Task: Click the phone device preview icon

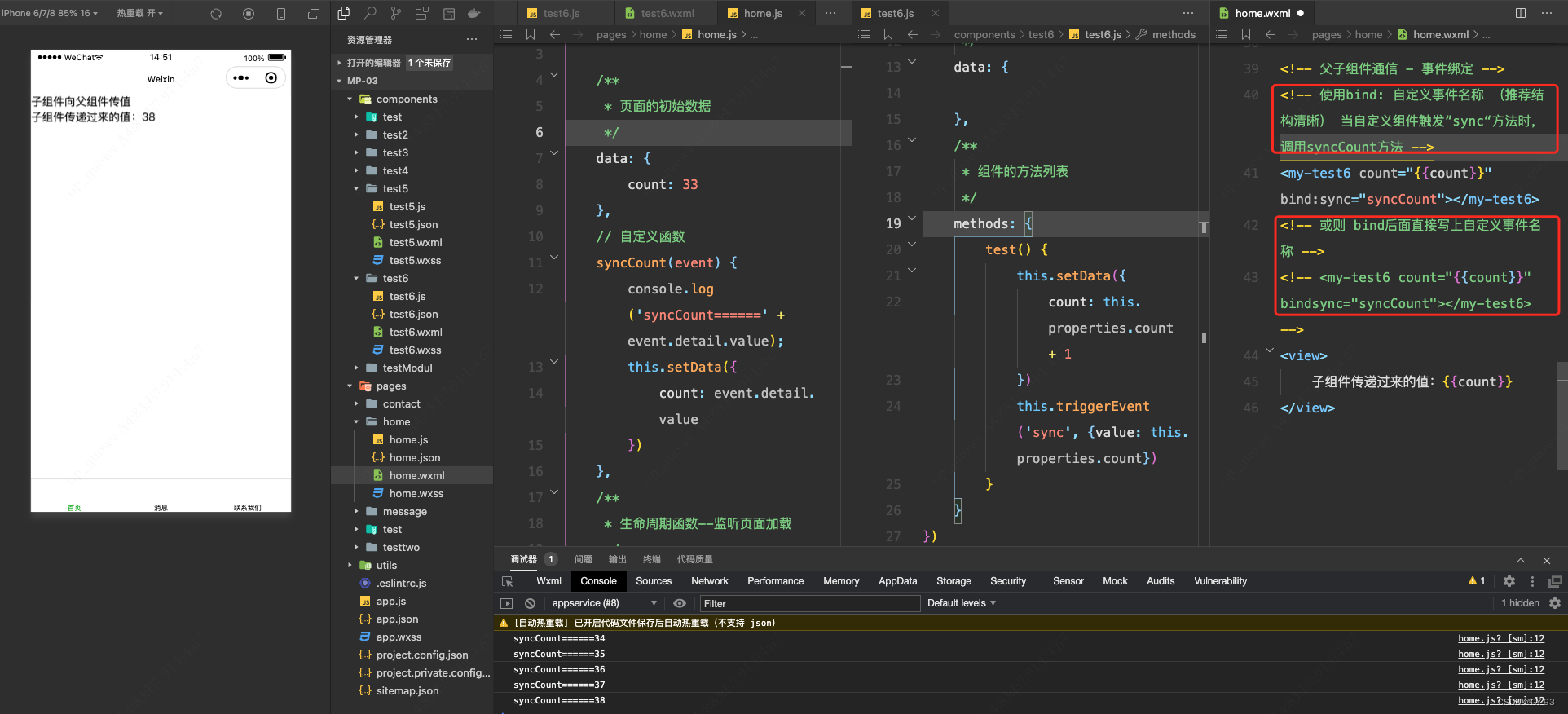Action: click(281, 13)
